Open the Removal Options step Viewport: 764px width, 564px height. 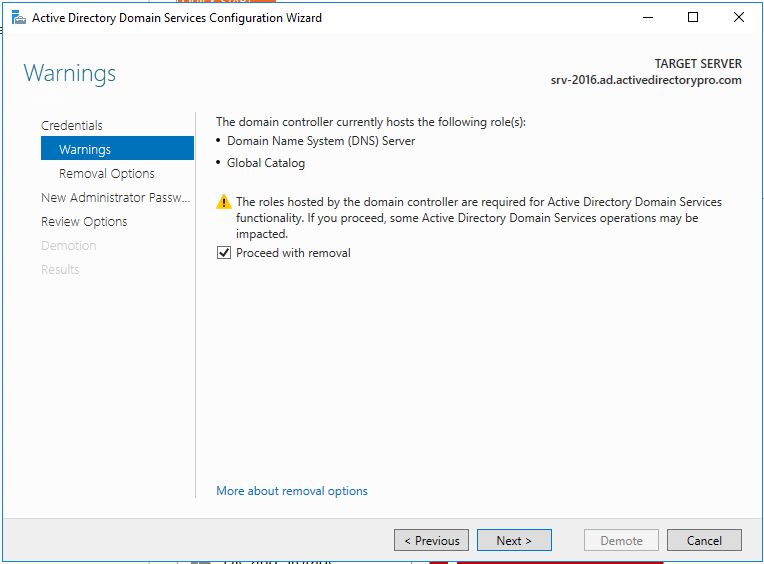tap(107, 173)
